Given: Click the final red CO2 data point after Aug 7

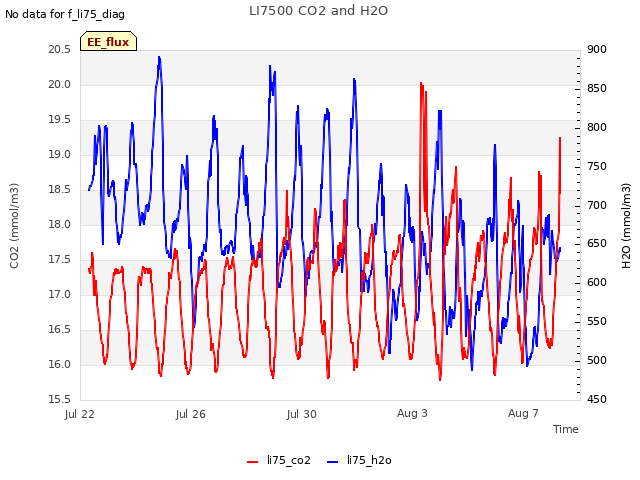Looking at the screenshot, I should [x=560, y=138].
